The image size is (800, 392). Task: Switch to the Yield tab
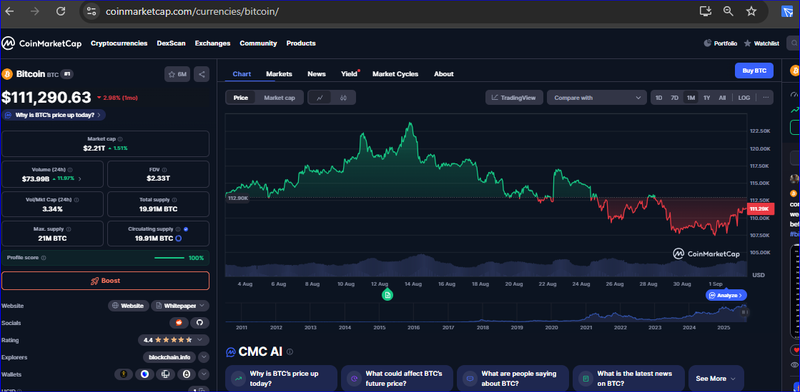click(x=349, y=74)
